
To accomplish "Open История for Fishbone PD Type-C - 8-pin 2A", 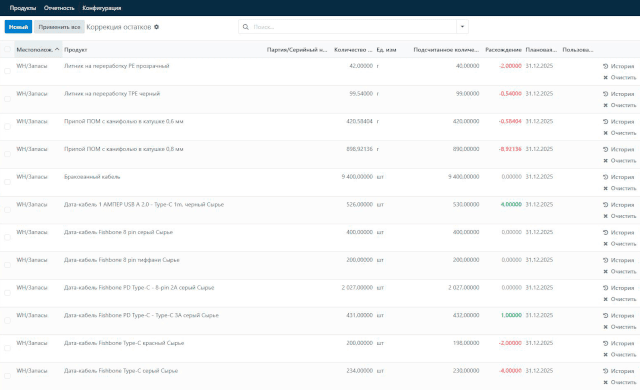I will click(618, 288).
